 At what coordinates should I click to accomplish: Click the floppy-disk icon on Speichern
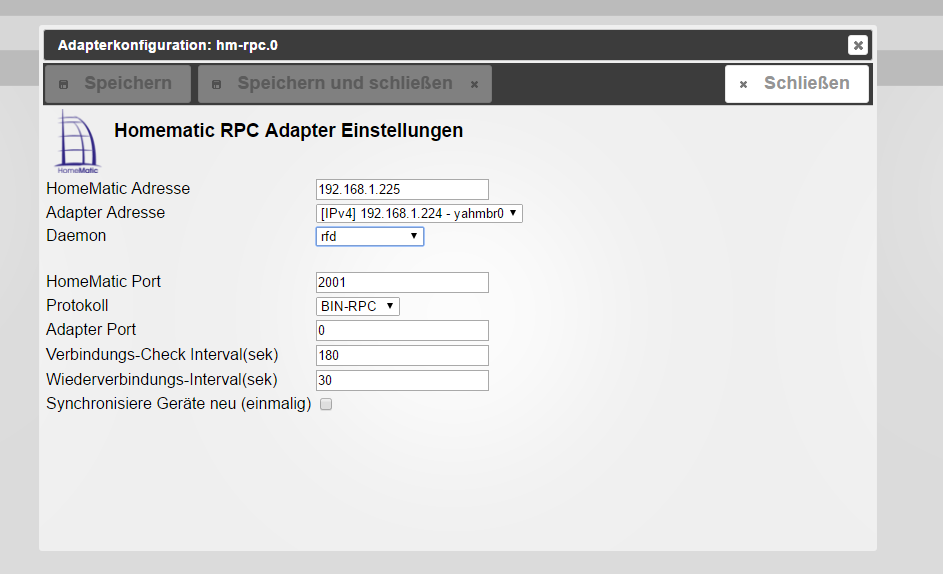pyautogui.click(x=64, y=84)
